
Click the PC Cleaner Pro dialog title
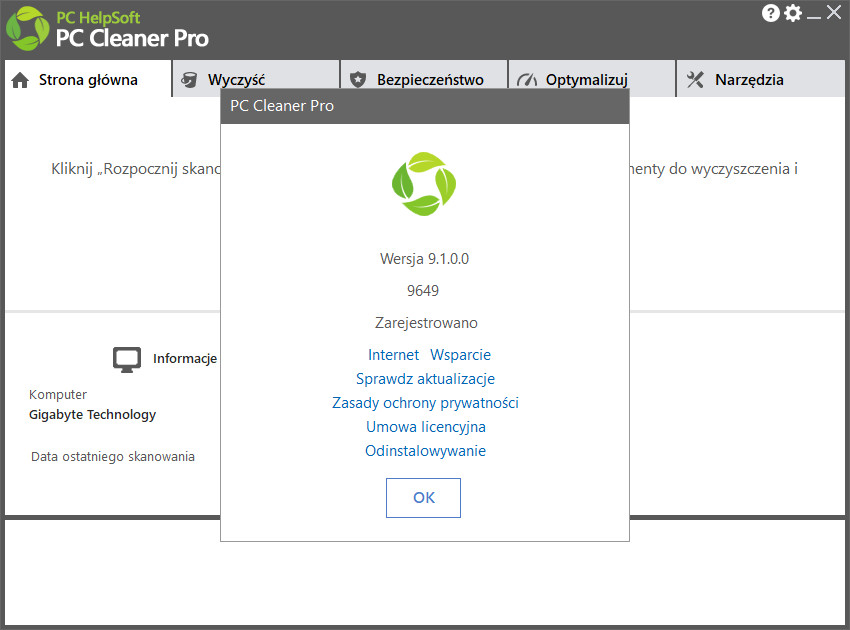click(x=282, y=106)
